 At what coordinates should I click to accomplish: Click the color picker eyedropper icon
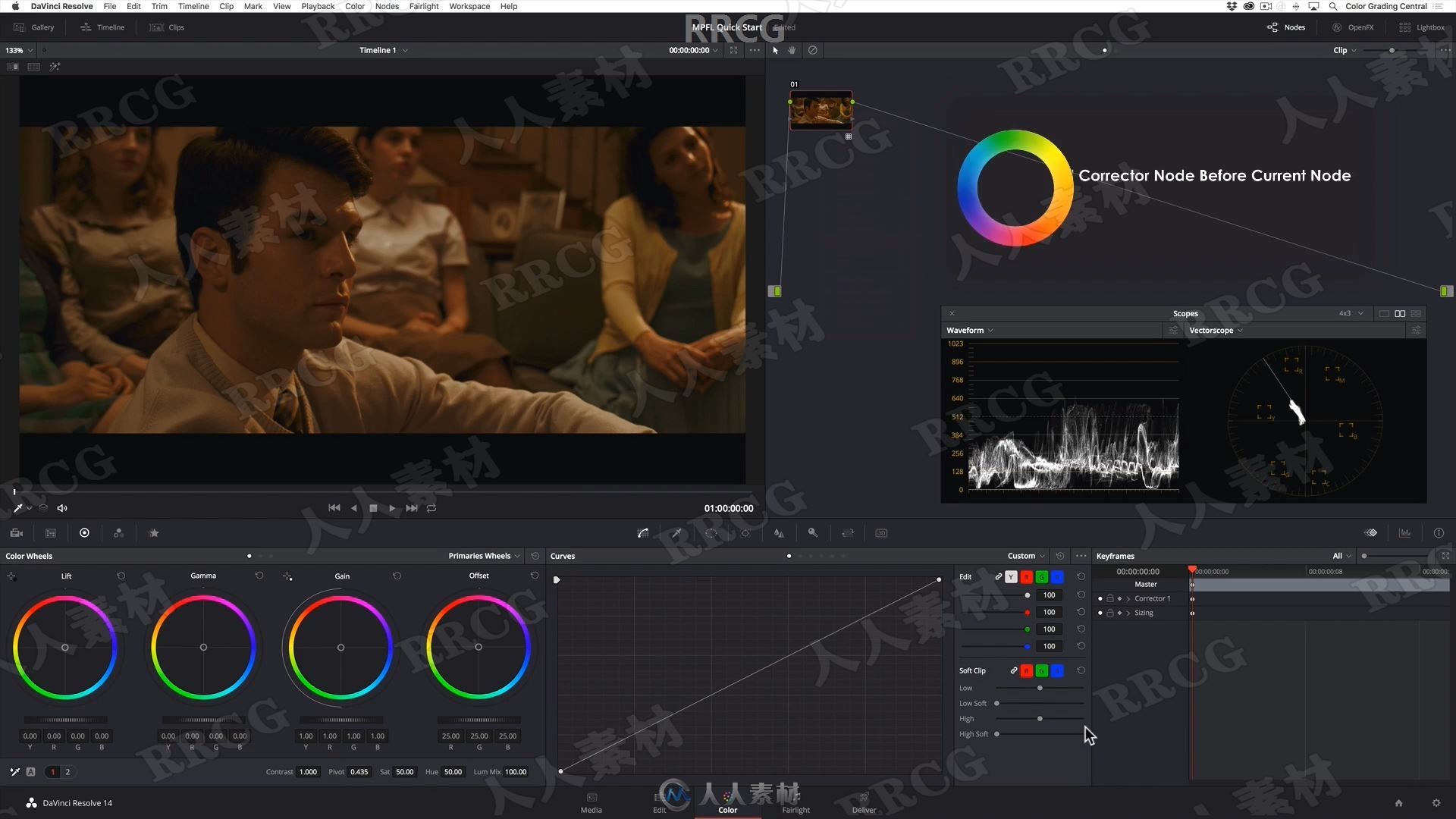coord(18,507)
